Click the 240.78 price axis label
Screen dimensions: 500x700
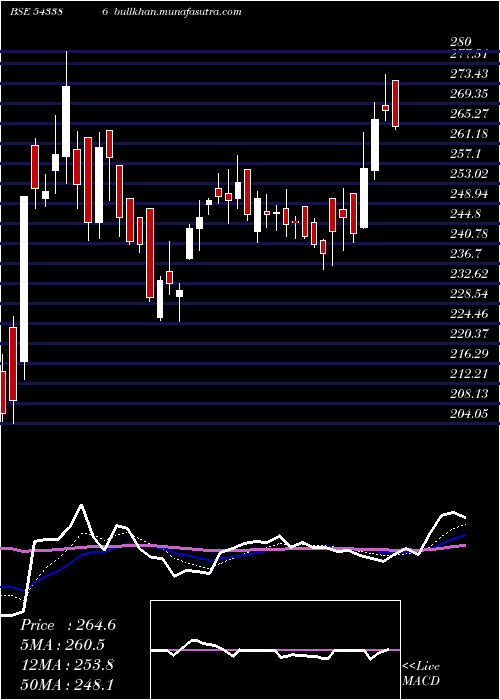pos(469,233)
